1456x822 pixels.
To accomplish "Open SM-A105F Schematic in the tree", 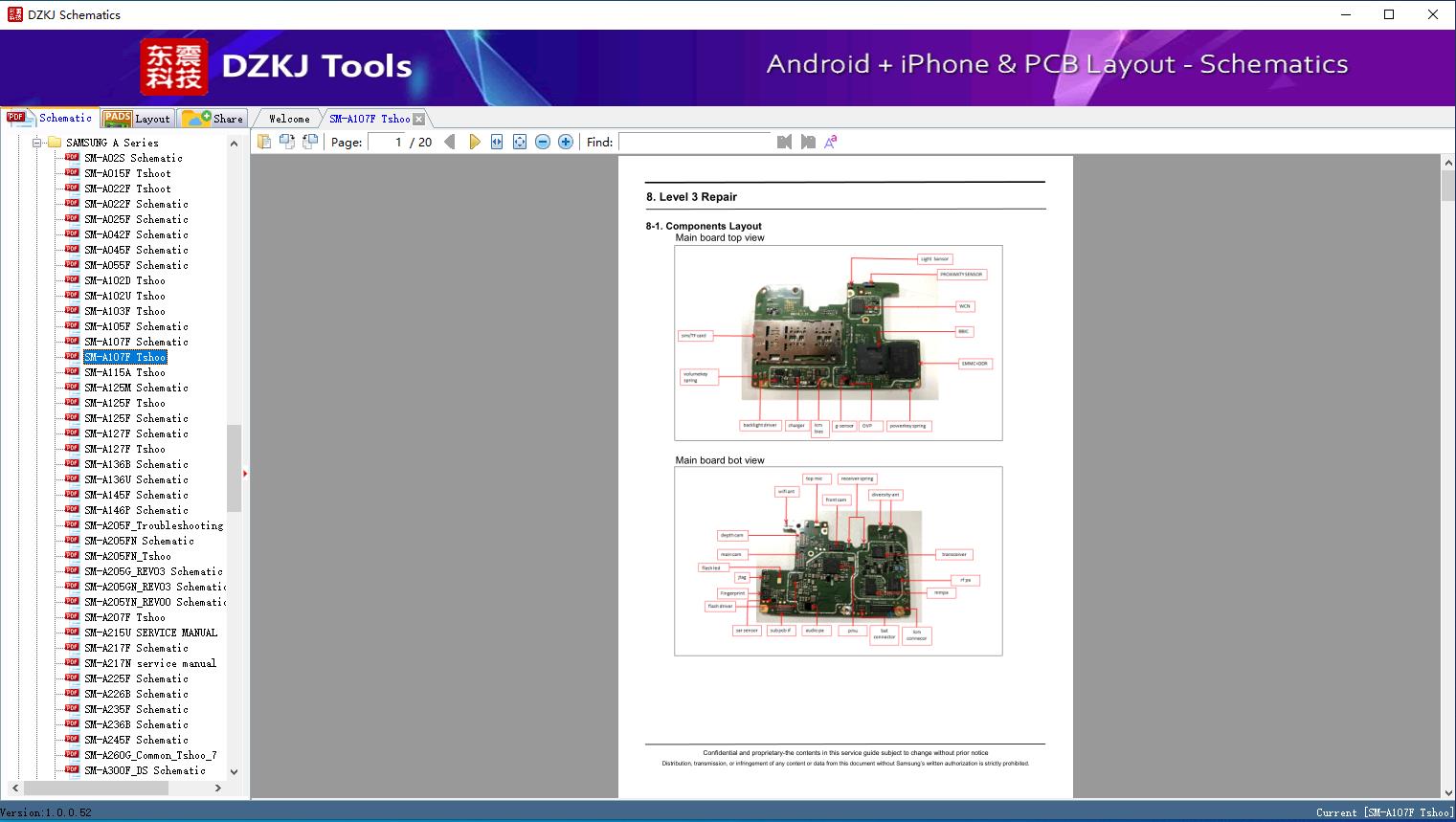I will 136,326.
